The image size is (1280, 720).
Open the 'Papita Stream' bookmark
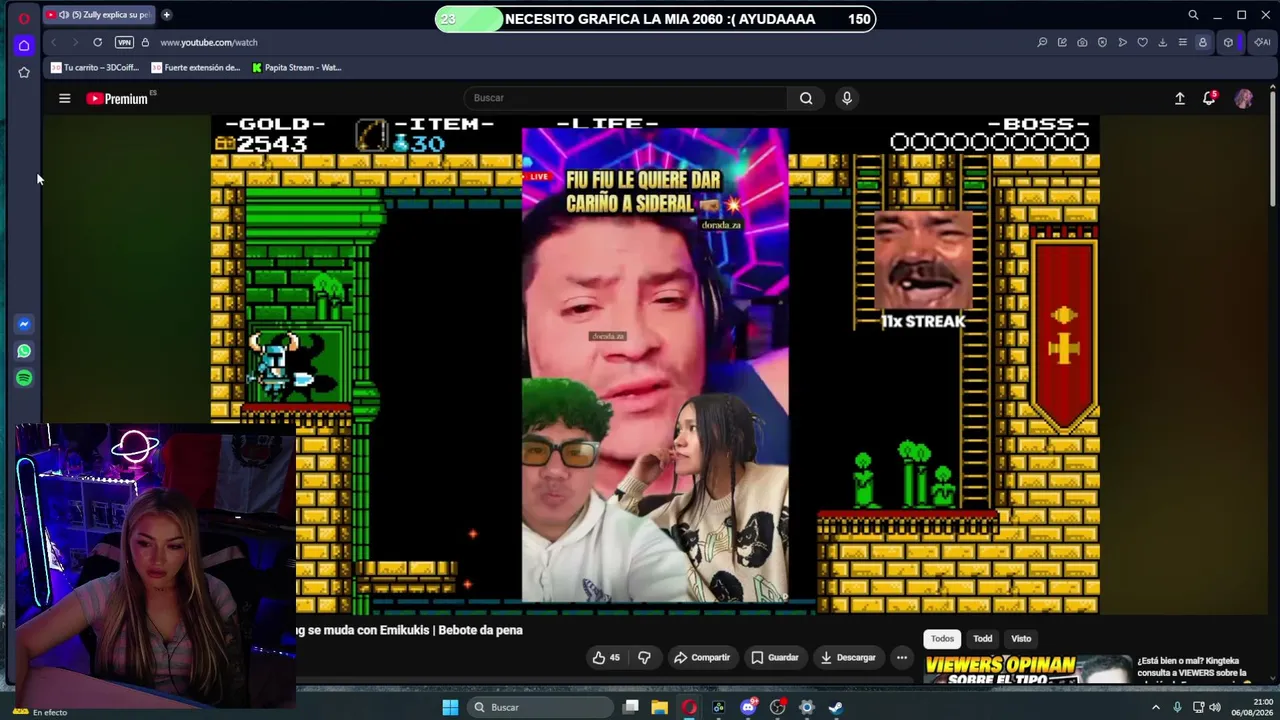pyautogui.click(x=297, y=68)
